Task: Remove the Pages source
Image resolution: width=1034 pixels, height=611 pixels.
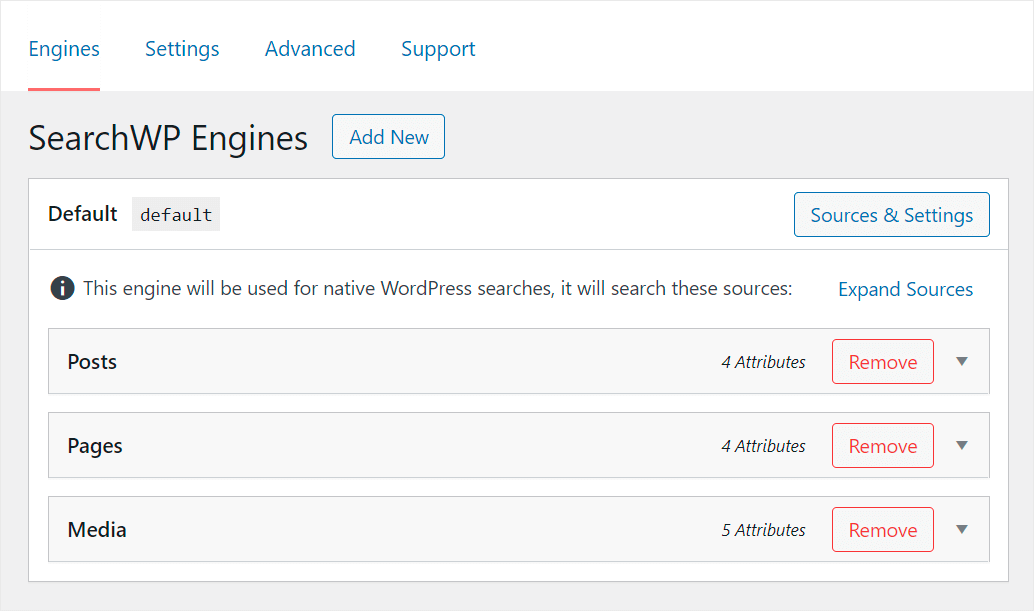Action: click(x=882, y=446)
